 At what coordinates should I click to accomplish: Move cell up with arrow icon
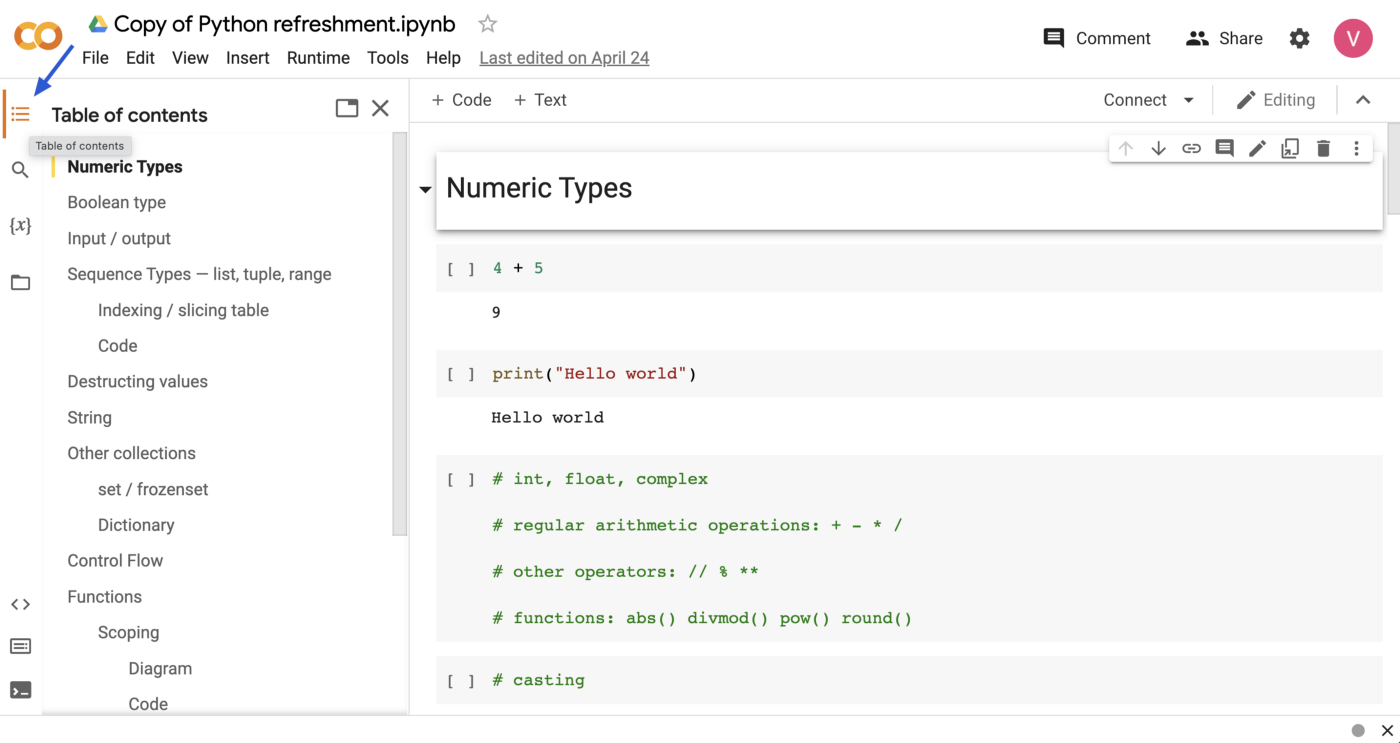point(1126,148)
